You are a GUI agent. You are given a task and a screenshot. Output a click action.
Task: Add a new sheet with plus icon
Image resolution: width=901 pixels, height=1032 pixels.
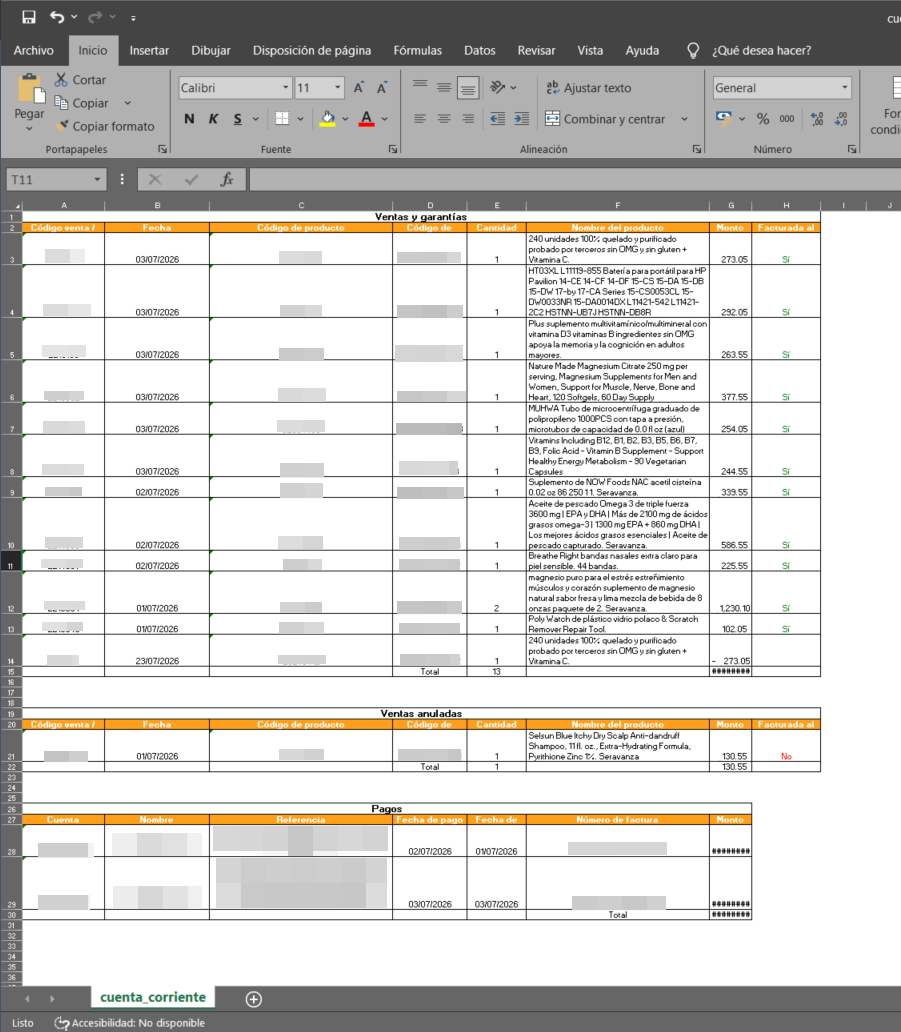coord(253,999)
